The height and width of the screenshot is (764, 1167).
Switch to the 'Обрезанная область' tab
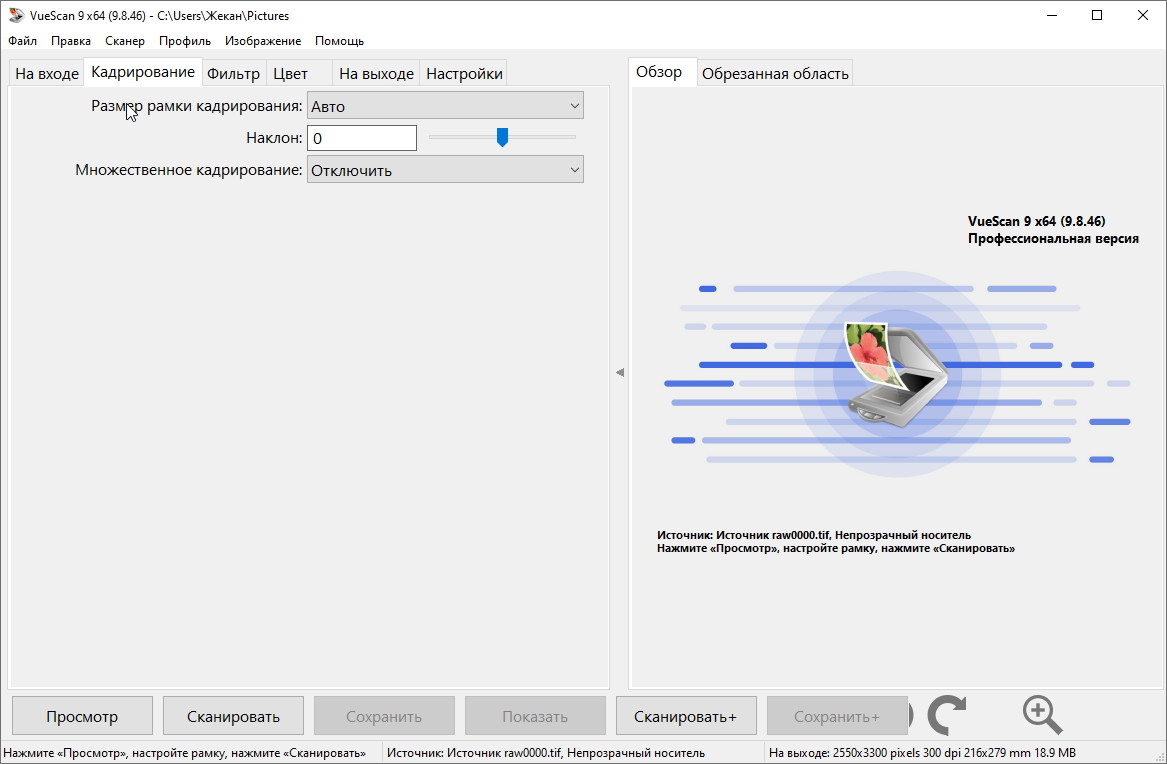775,74
